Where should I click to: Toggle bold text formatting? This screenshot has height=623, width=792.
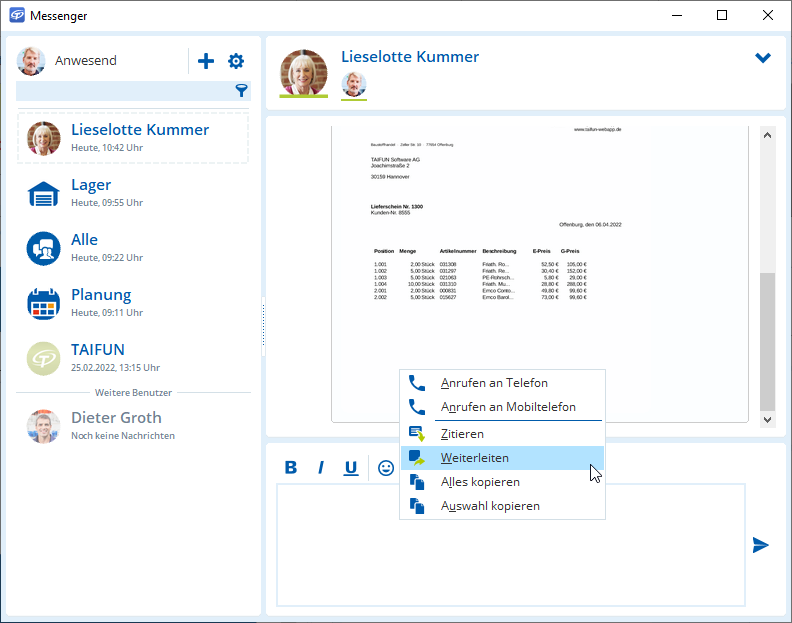pos(291,467)
